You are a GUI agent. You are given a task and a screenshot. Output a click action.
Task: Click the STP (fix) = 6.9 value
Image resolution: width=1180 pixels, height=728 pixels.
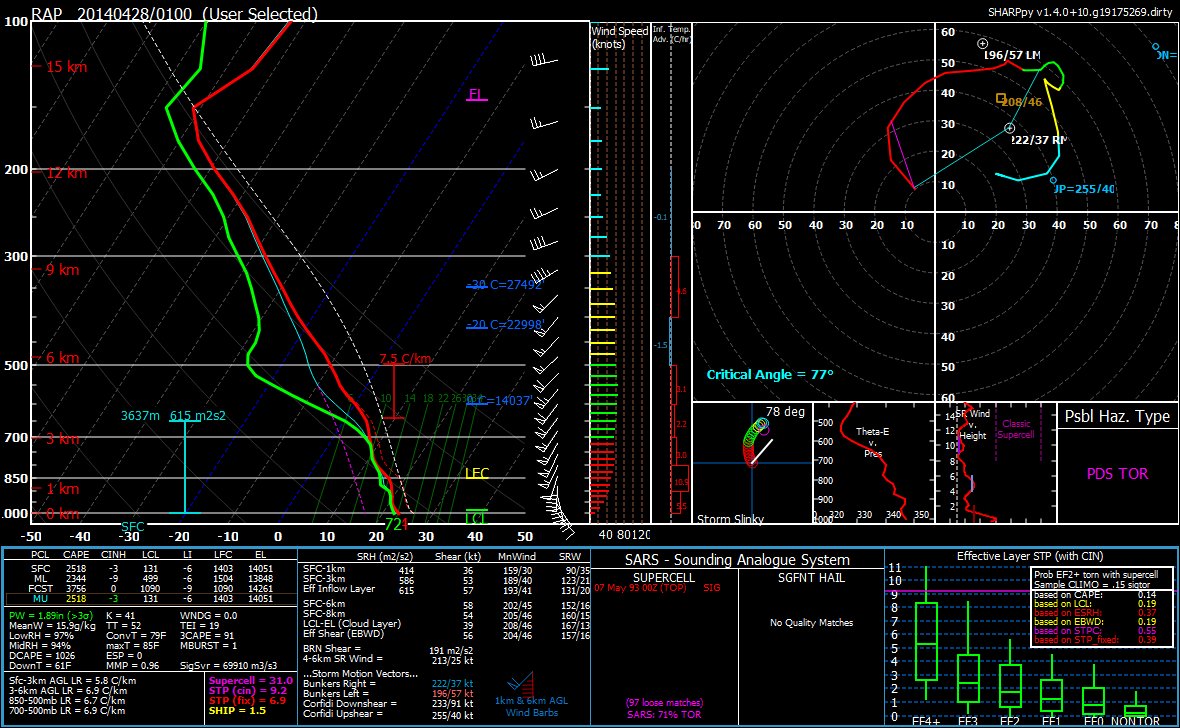pyautogui.click(x=248, y=700)
